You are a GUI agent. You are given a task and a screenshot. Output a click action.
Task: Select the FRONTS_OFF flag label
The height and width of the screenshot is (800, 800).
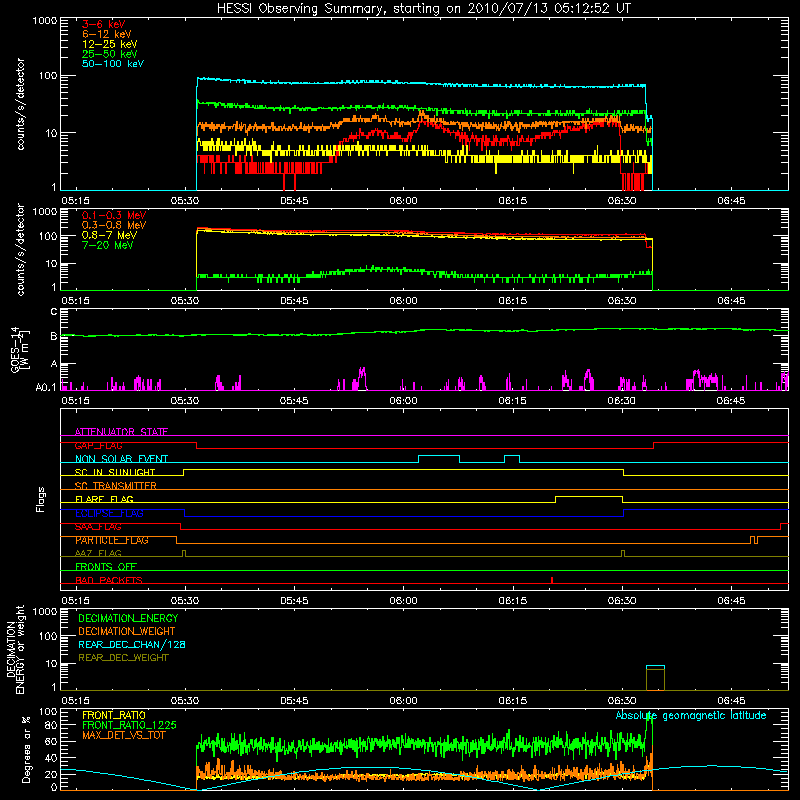pyautogui.click(x=106, y=567)
